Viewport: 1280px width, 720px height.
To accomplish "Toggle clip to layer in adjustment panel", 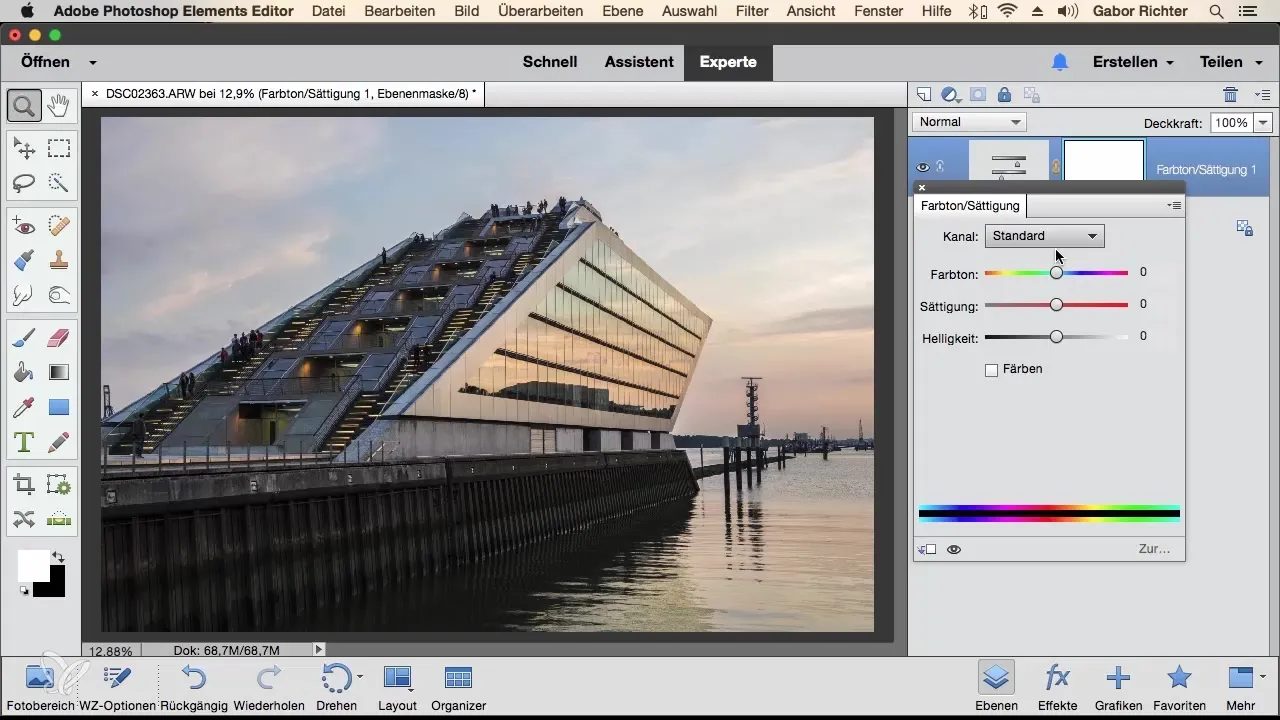I will click(x=927, y=549).
